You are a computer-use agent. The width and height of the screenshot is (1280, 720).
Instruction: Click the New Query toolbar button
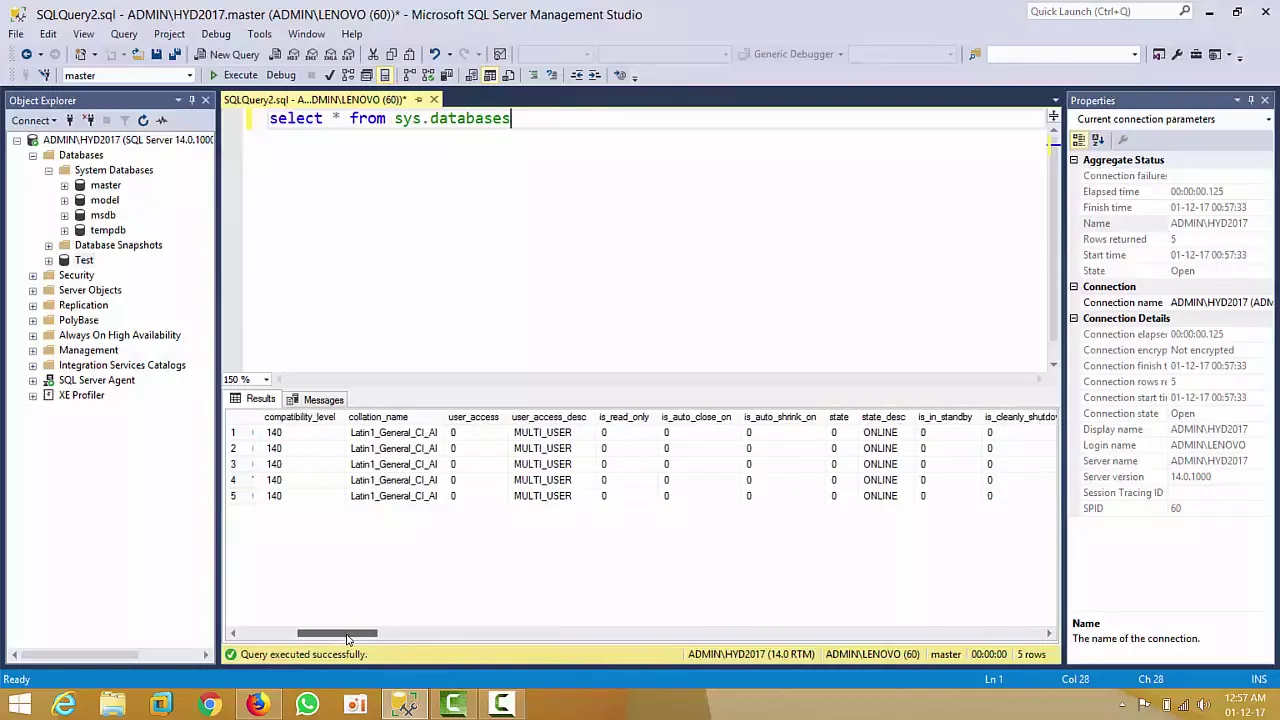(227, 54)
